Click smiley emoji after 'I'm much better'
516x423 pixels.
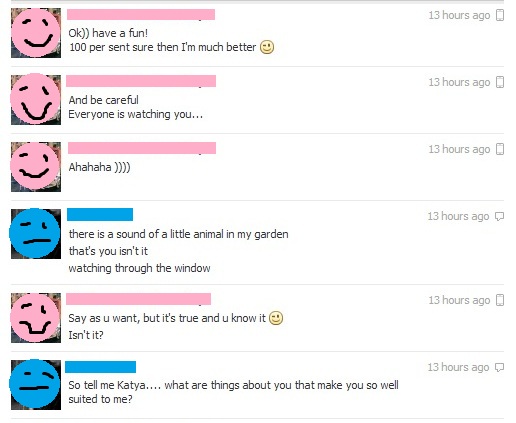[x=267, y=47]
